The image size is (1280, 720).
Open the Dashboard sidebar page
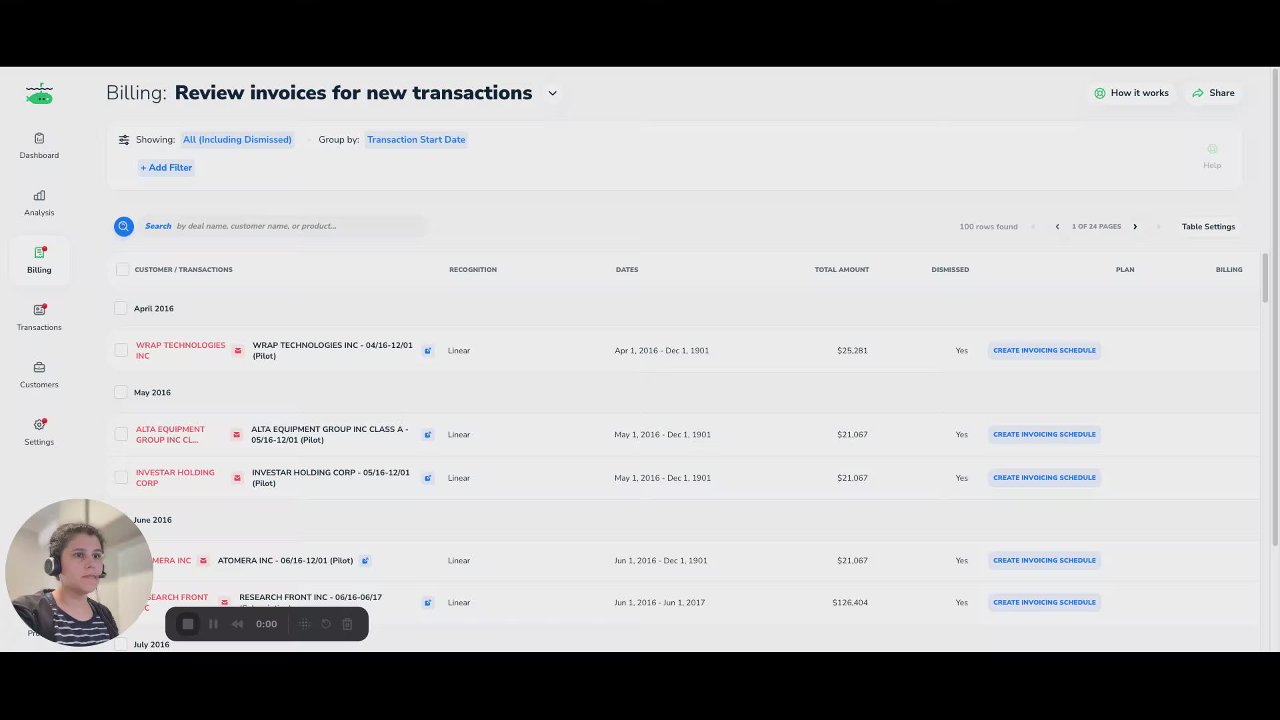click(x=39, y=146)
